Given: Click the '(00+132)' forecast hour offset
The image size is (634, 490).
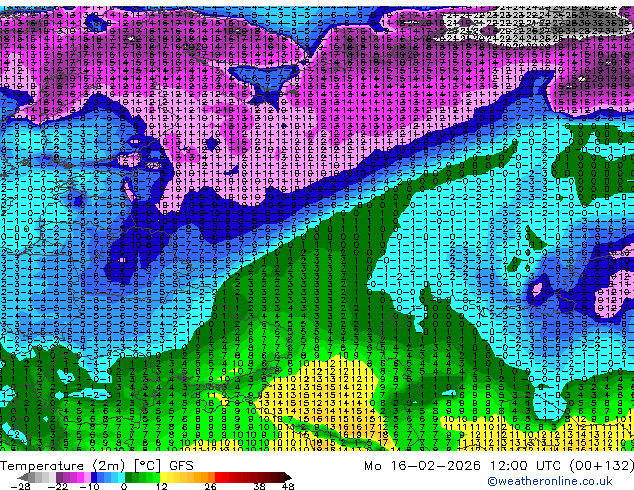Looking at the screenshot, I should [601, 466].
